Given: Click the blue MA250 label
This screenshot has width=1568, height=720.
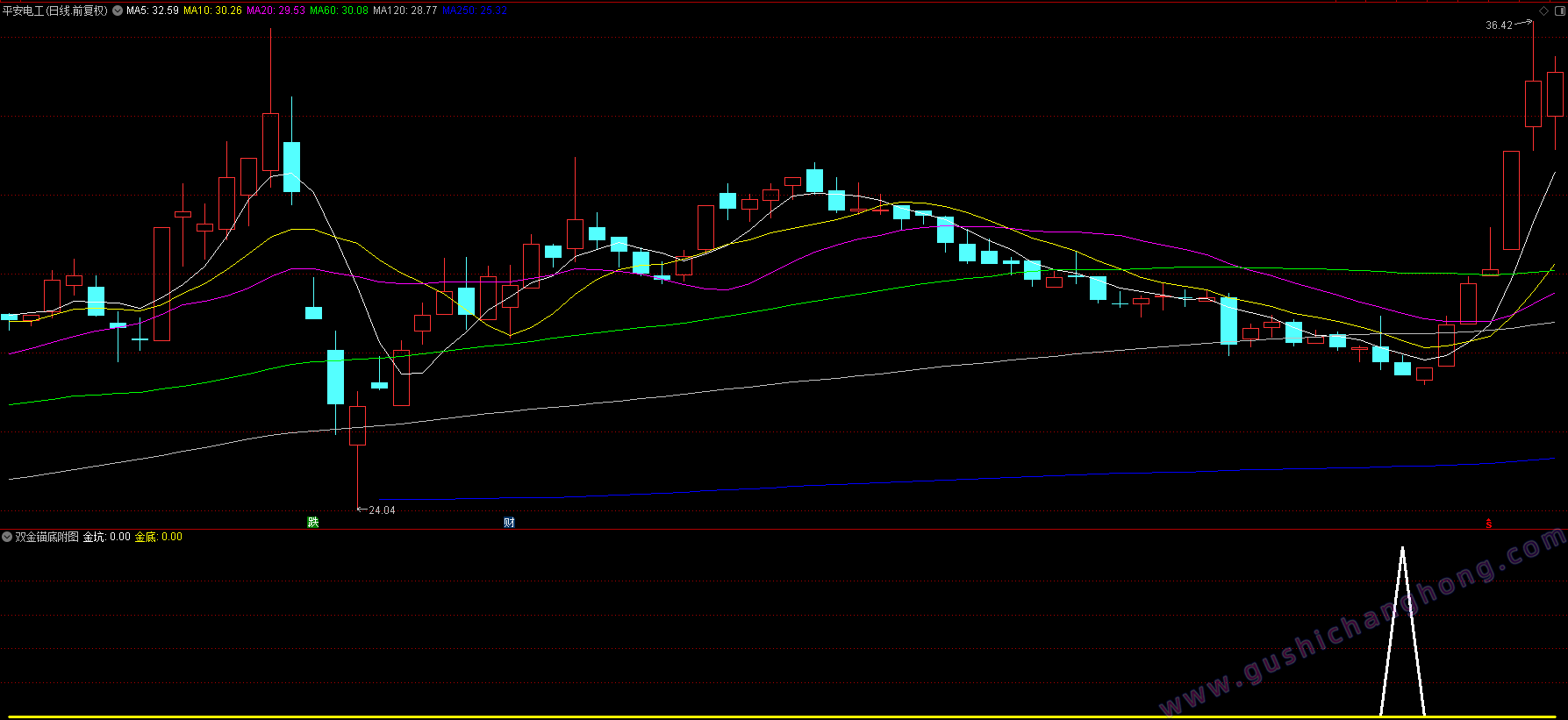Looking at the screenshot, I should pos(475,11).
